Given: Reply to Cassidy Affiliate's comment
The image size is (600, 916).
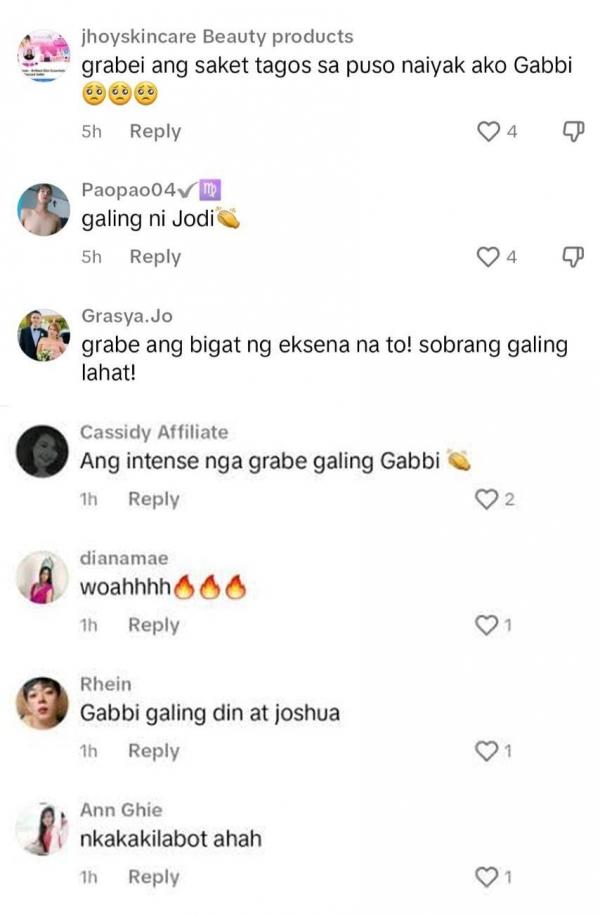Looking at the screenshot, I should (x=154, y=499).
